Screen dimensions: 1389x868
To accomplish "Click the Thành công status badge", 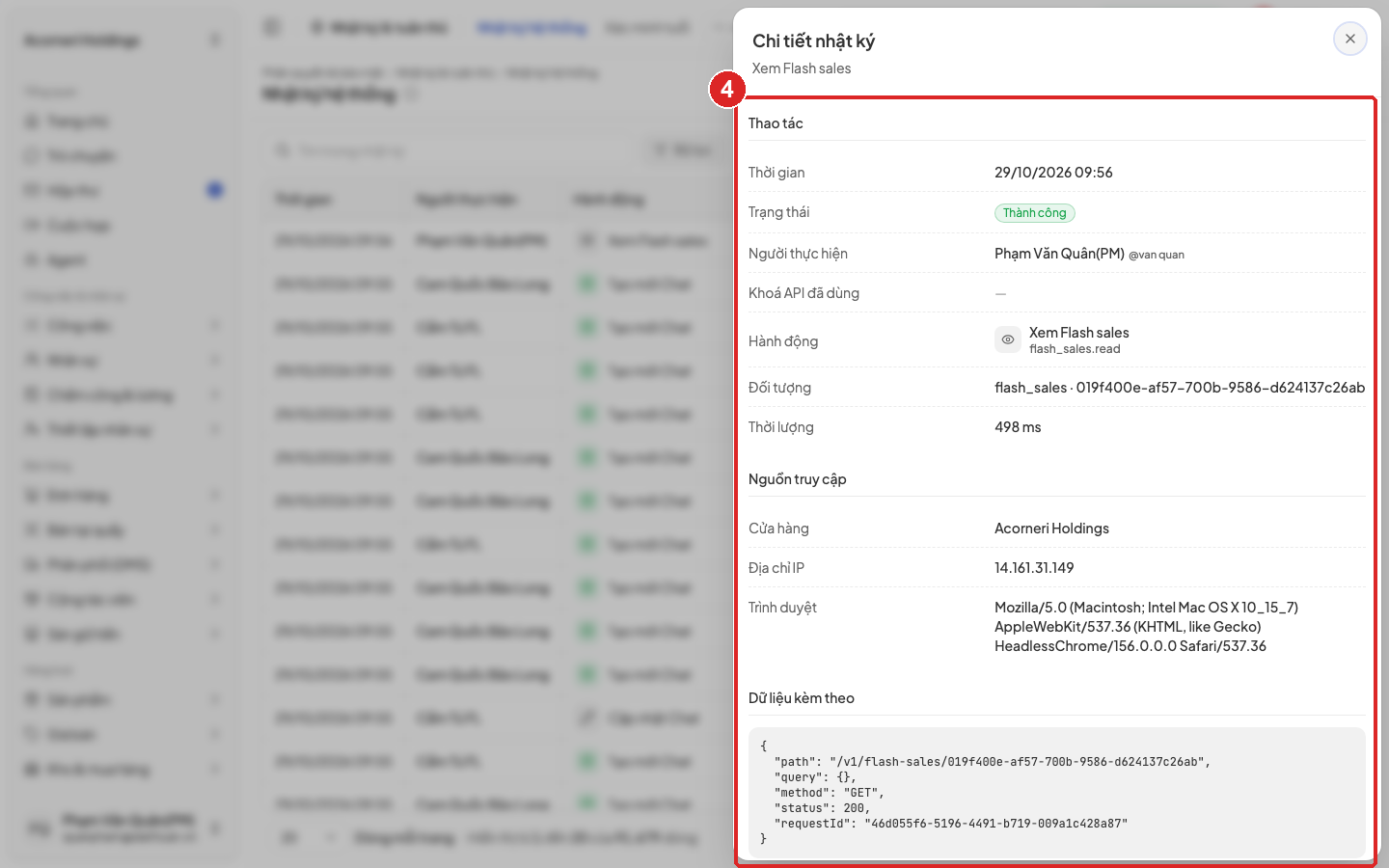I will [x=1034, y=213].
